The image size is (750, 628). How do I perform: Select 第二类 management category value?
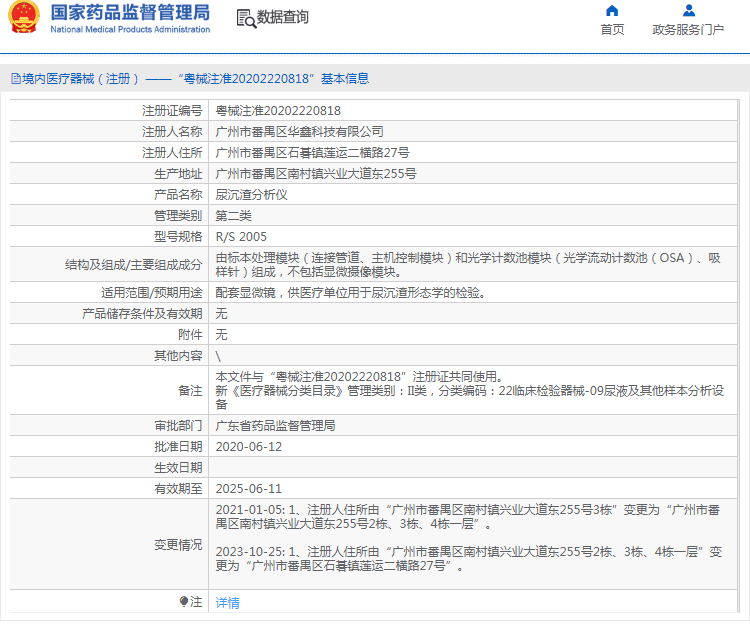[233, 216]
